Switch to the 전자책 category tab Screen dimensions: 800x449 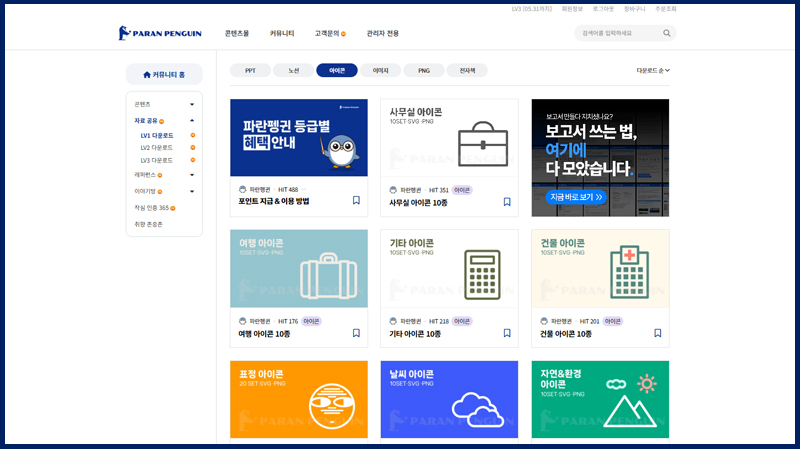[467, 70]
